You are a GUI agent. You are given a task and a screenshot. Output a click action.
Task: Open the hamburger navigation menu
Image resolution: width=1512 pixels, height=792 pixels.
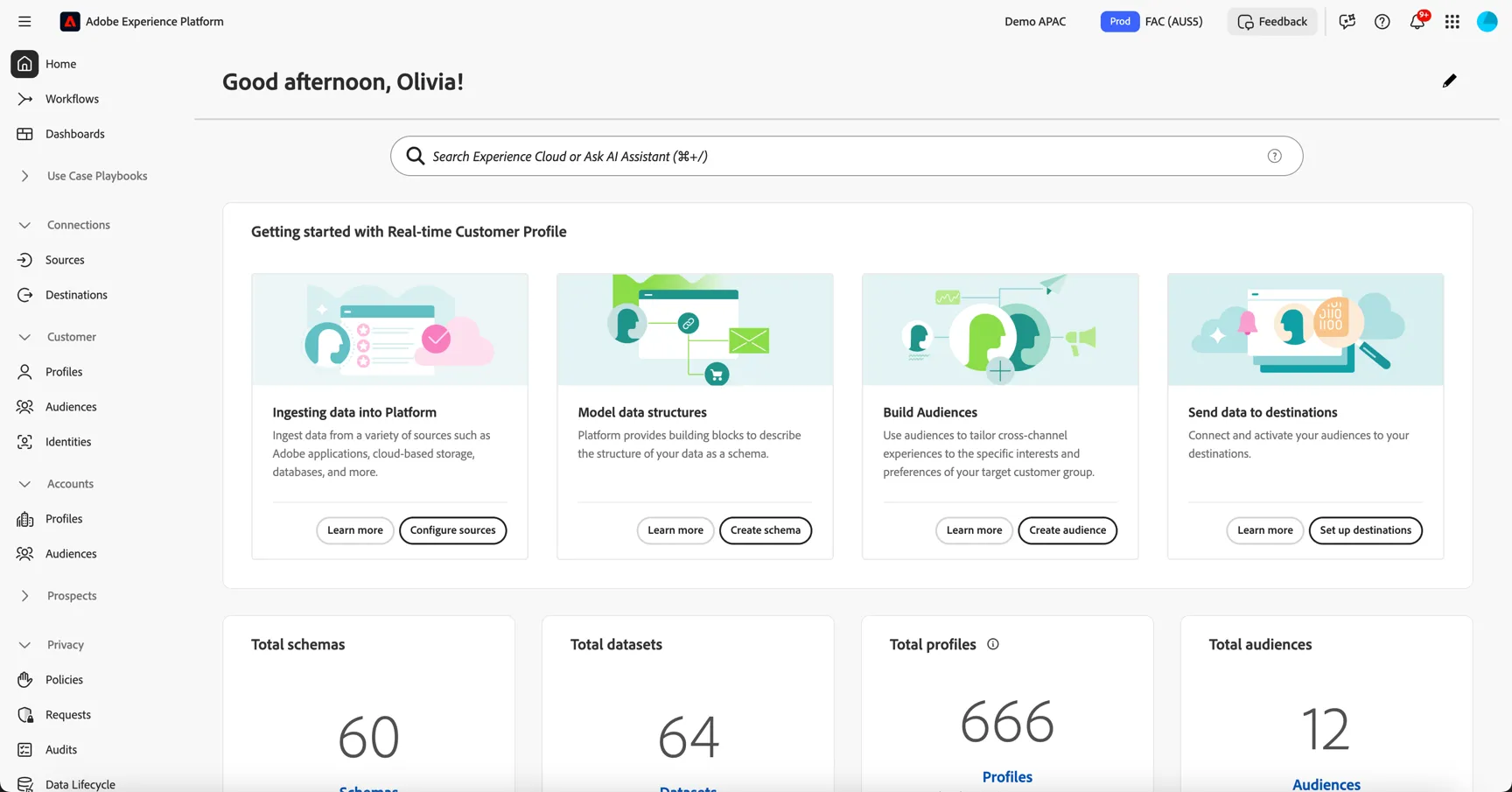click(x=24, y=21)
